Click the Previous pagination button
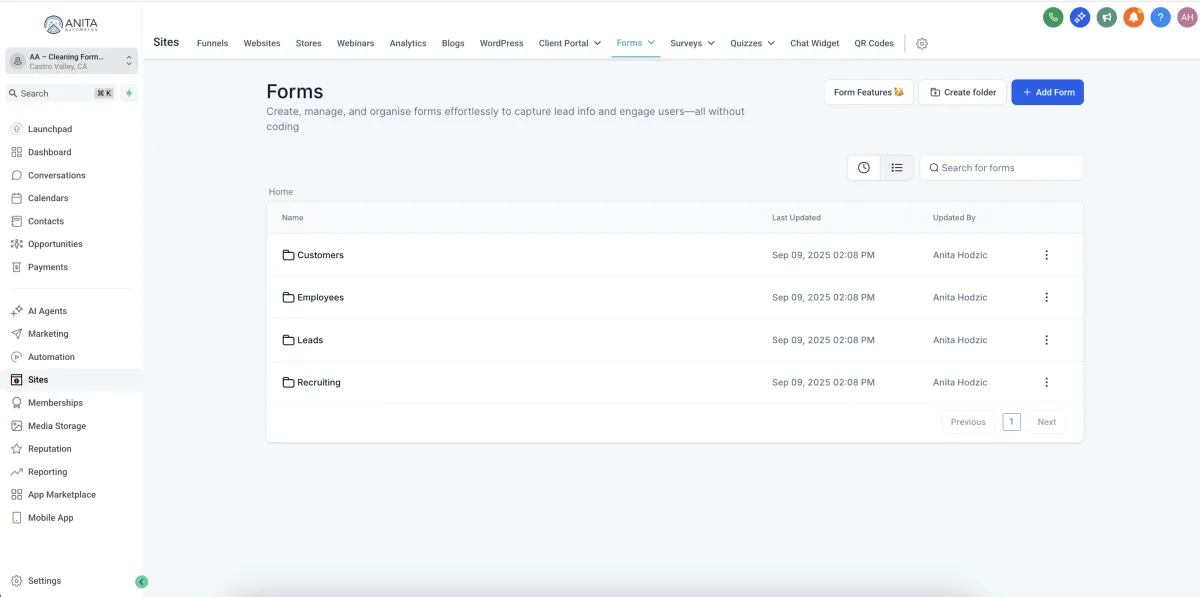Image resolution: width=1200 pixels, height=597 pixels. pos(968,422)
